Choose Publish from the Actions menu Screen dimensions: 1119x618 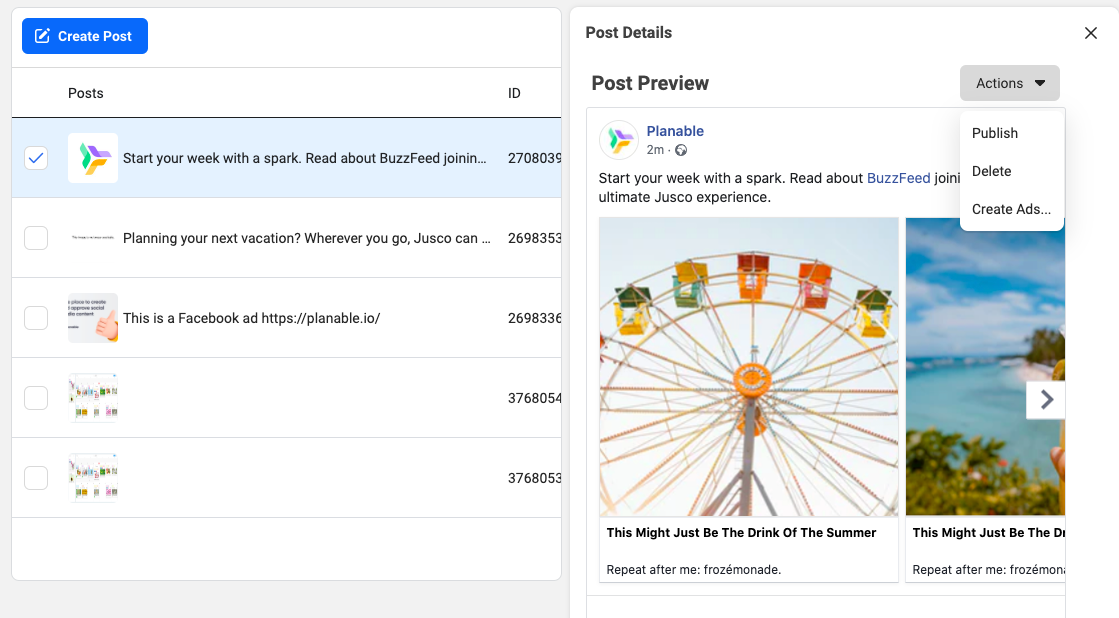994,133
